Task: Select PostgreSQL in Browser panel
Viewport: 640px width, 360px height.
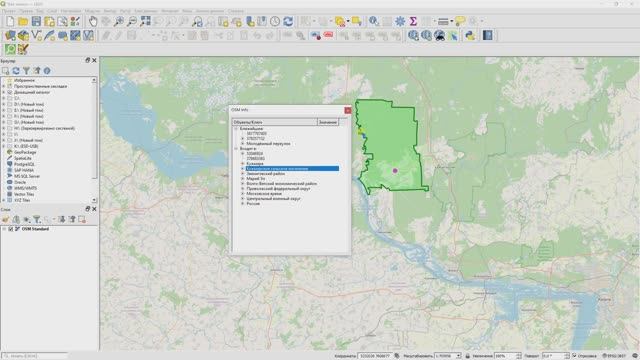Action: [x=24, y=164]
